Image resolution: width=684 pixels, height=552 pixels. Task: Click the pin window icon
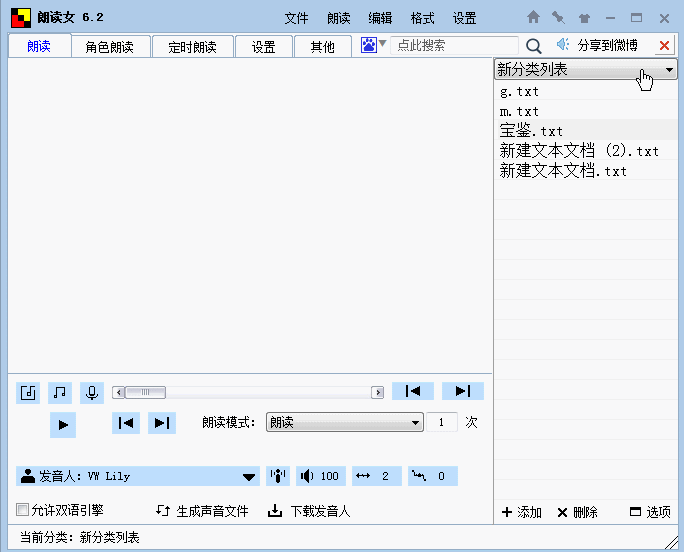558,18
